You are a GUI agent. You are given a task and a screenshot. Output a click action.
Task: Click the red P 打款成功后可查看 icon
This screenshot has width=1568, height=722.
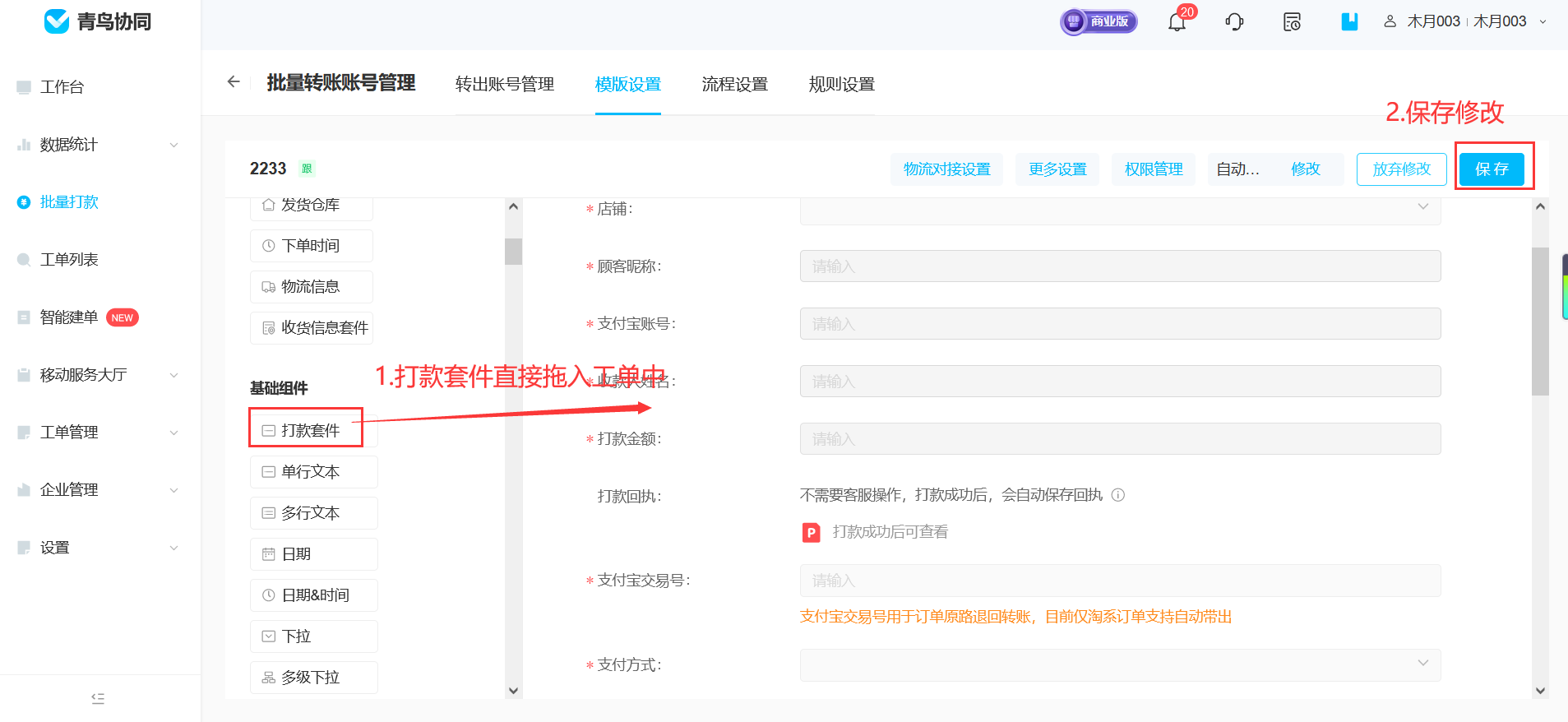(x=812, y=533)
